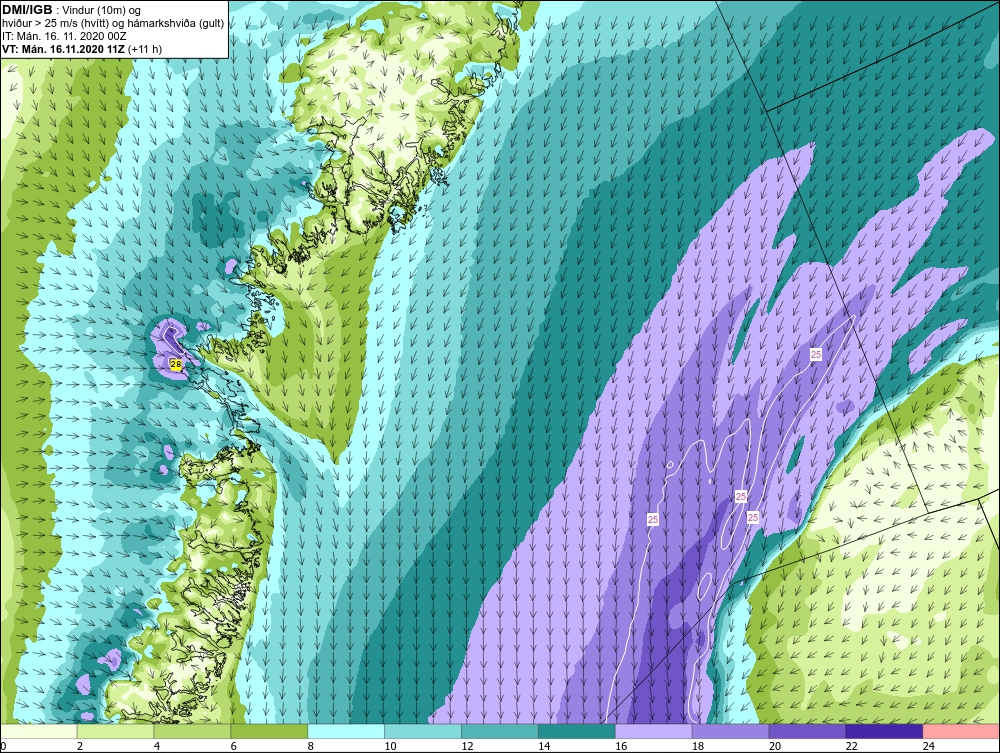
Task: Select the 16–18 m/s light lavender swatch
Action: [x=654, y=731]
